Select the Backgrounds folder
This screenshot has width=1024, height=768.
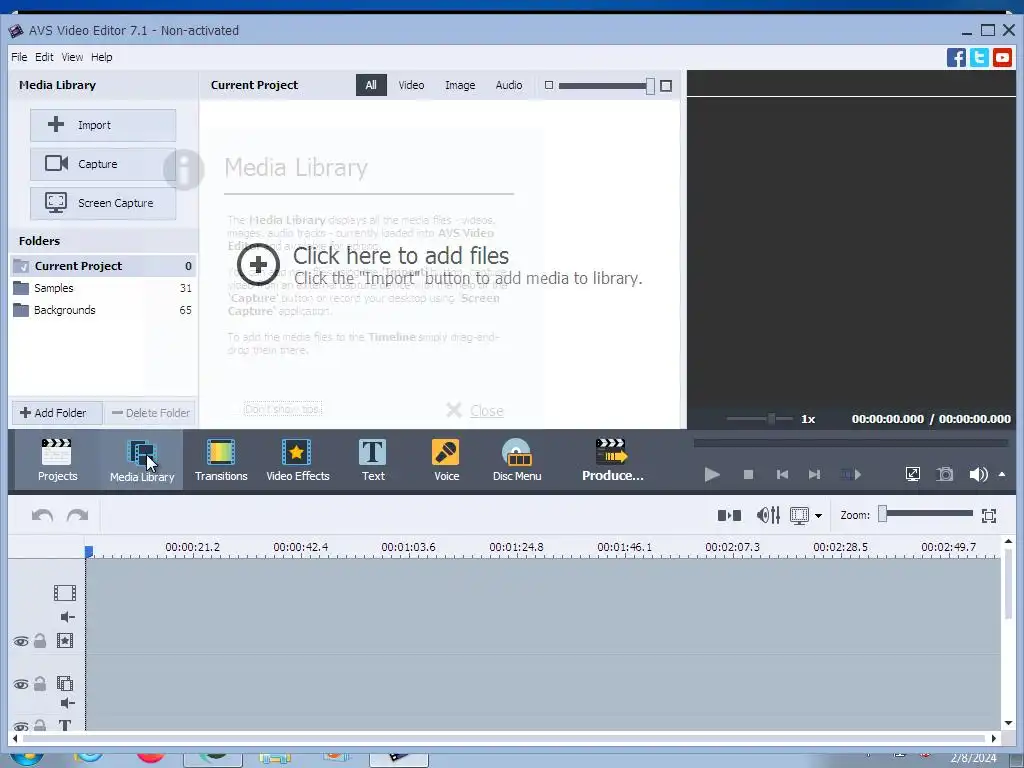(103, 310)
